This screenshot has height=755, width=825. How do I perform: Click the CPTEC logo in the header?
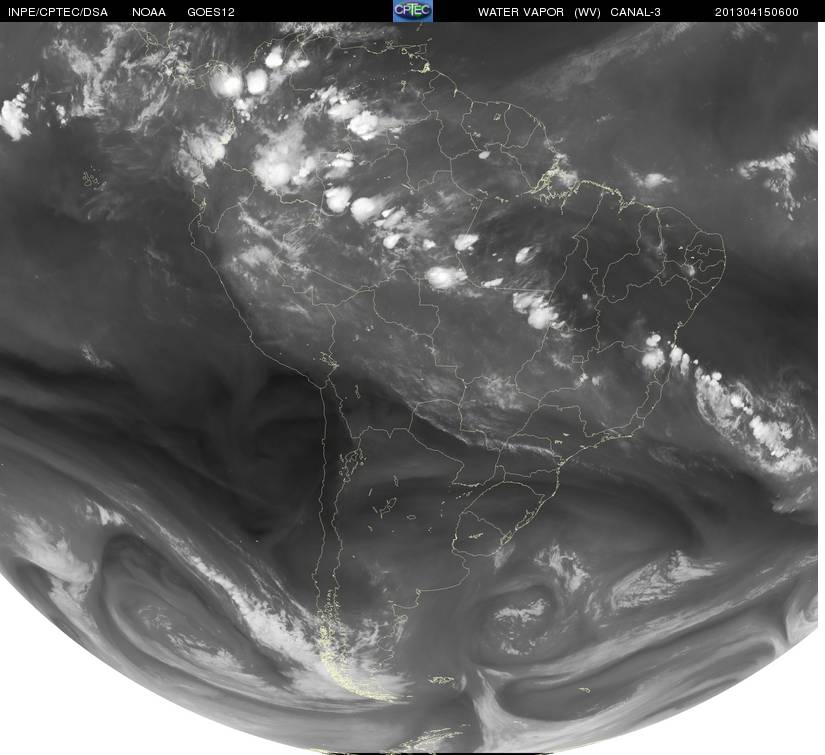click(413, 11)
